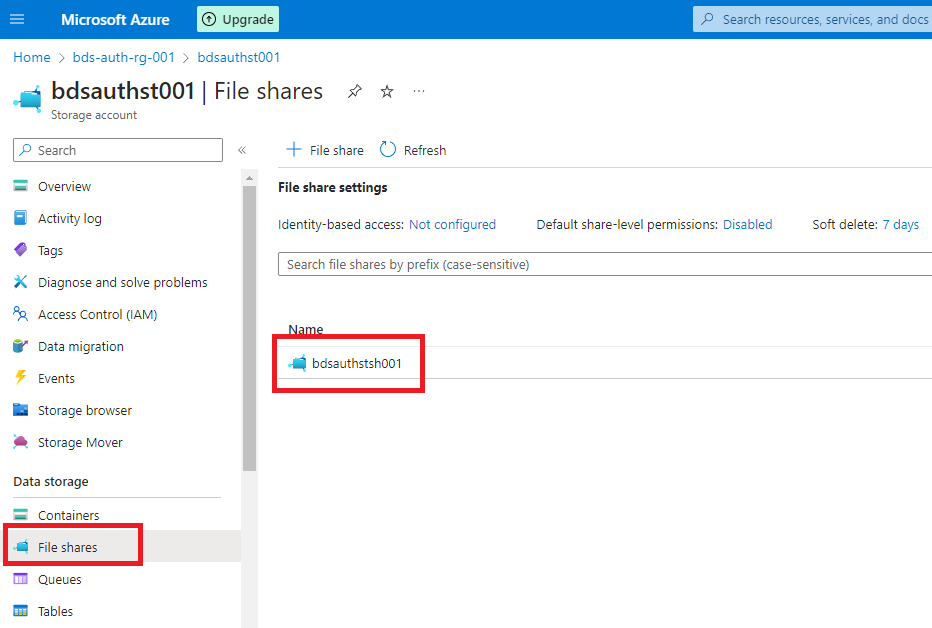Viewport: 932px width, 628px height.
Task: Click the Data migration icon
Action: point(20,346)
